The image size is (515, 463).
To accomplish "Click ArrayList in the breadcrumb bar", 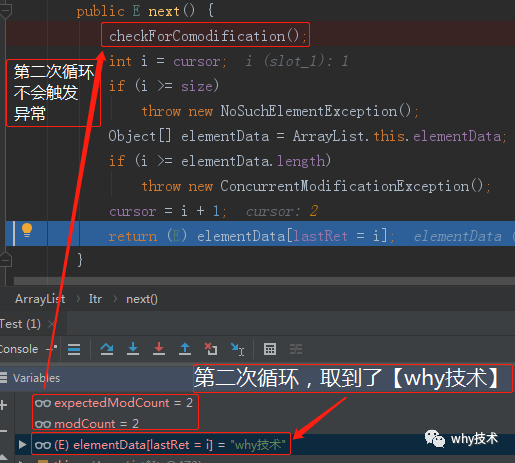I will (x=40, y=299).
